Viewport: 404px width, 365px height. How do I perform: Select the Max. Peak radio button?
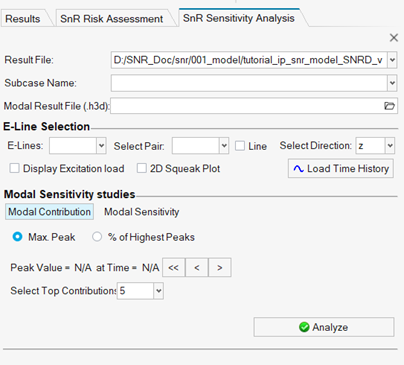coord(17,237)
